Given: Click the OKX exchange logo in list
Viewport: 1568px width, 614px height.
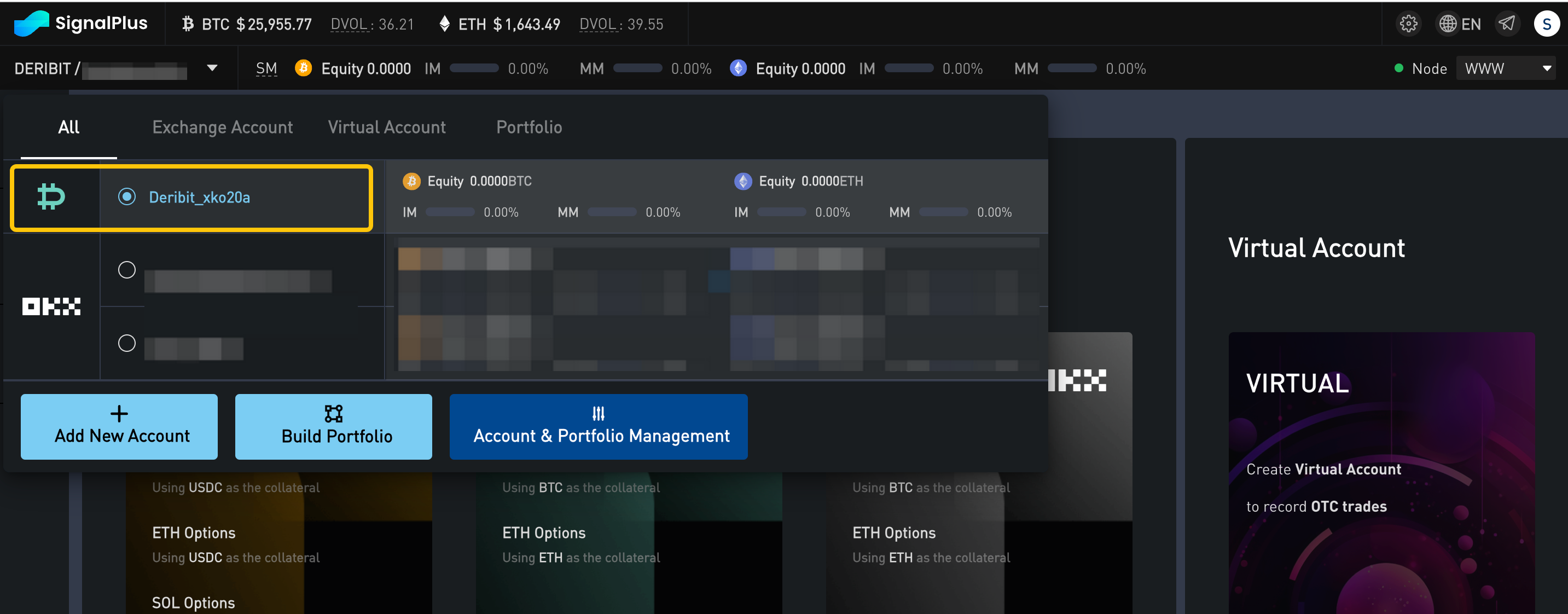Looking at the screenshot, I should pyautogui.click(x=51, y=306).
